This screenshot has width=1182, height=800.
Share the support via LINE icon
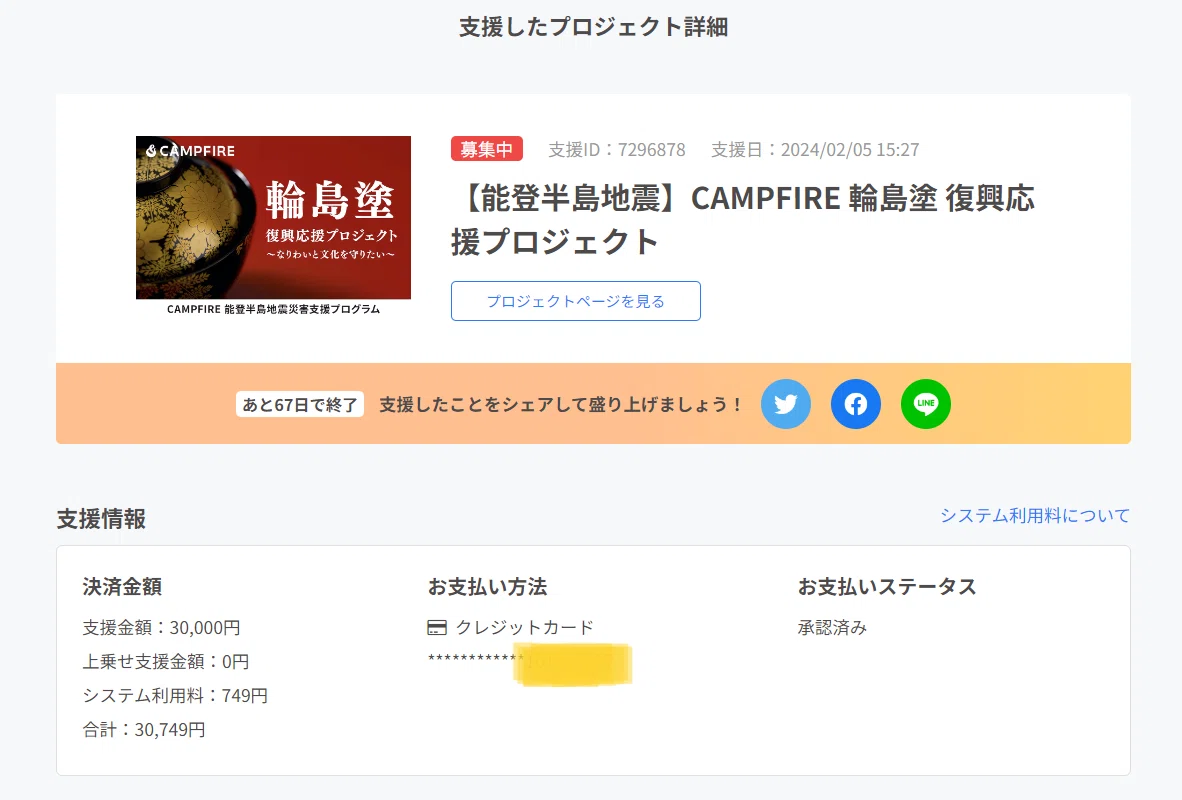tap(926, 404)
